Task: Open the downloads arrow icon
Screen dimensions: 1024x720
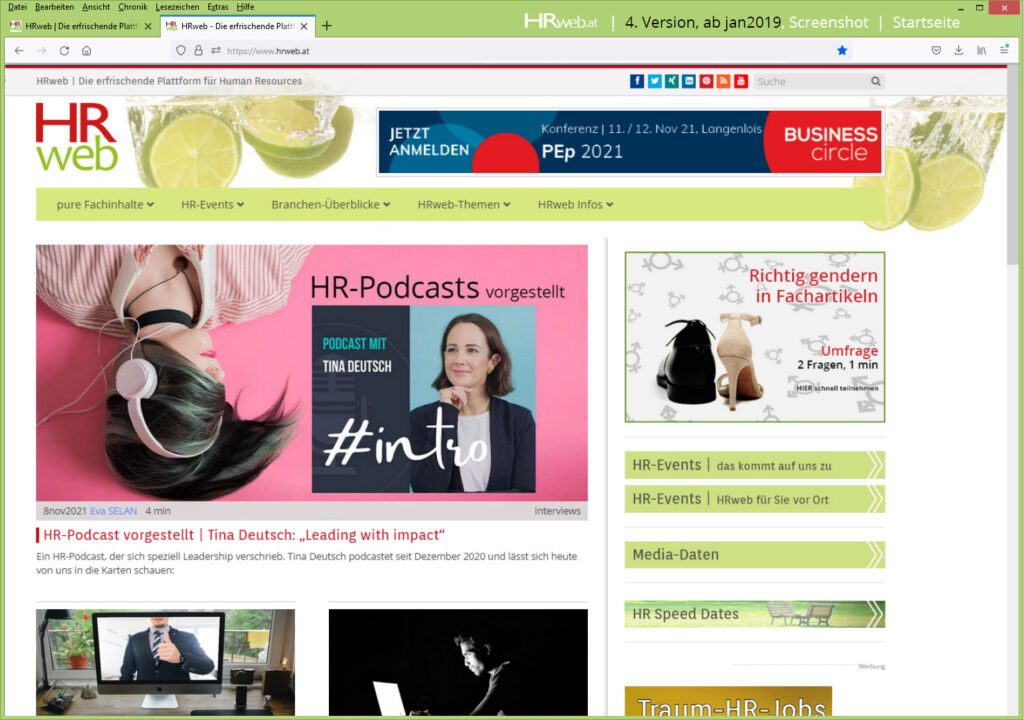Action: click(958, 50)
